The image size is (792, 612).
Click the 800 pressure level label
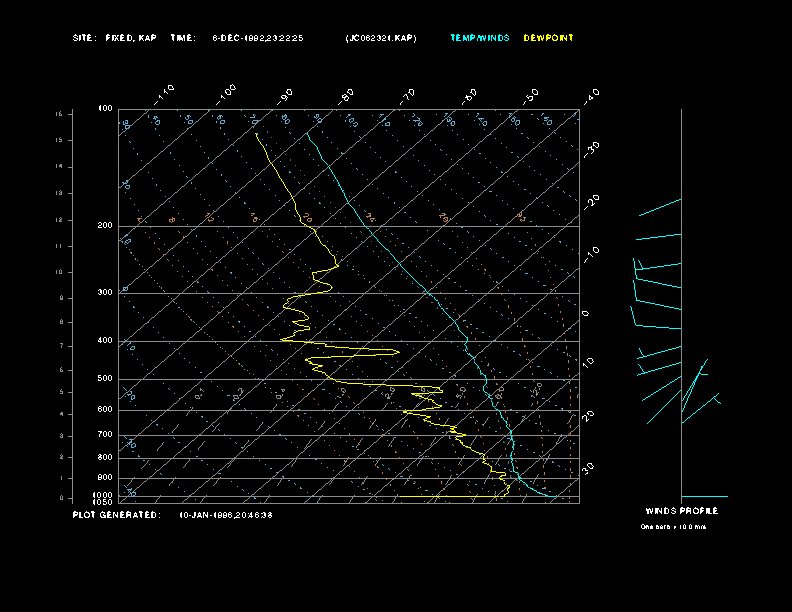coord(105,457)
